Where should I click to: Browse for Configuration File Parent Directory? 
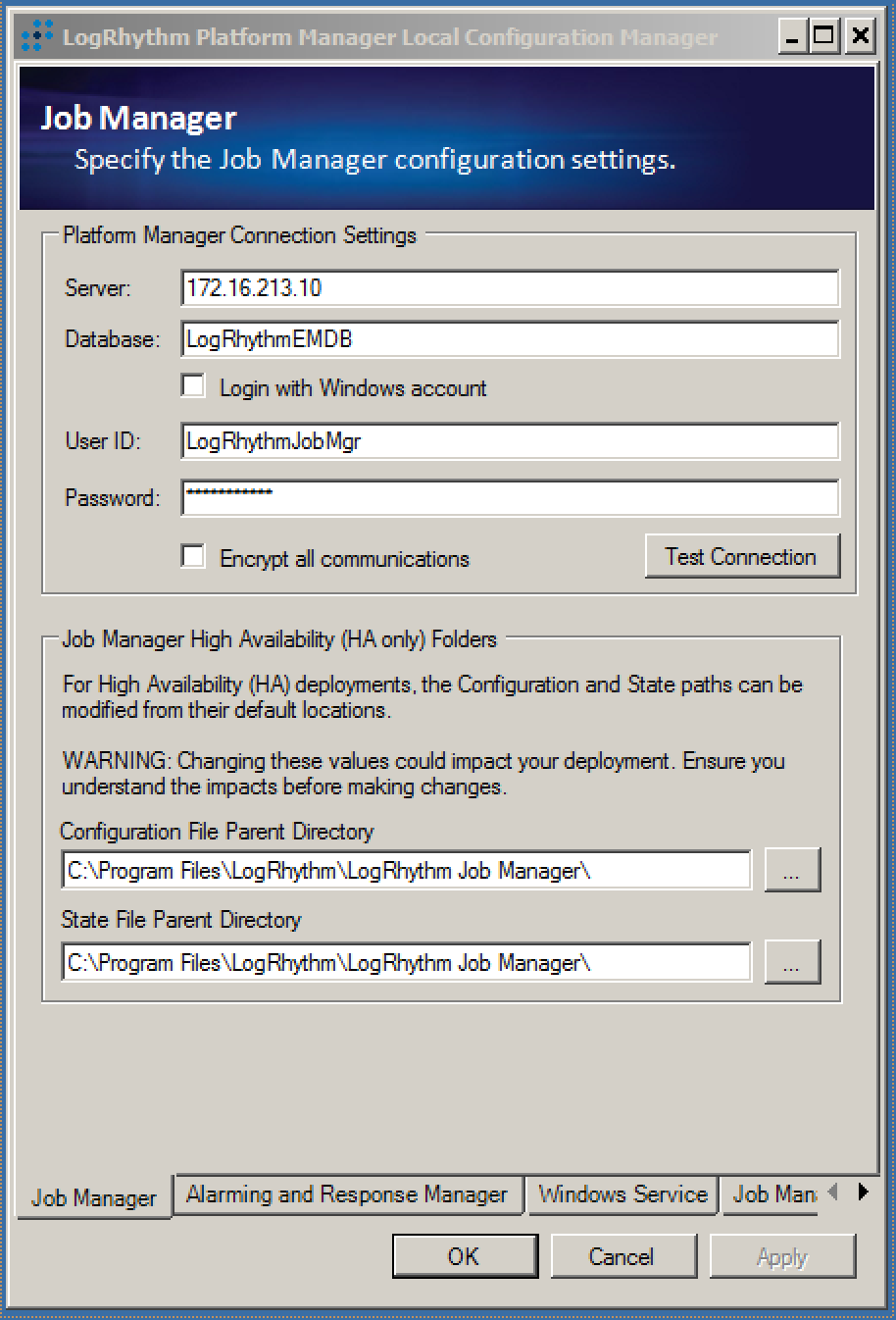pyautogui.click(x=792, y=871)
